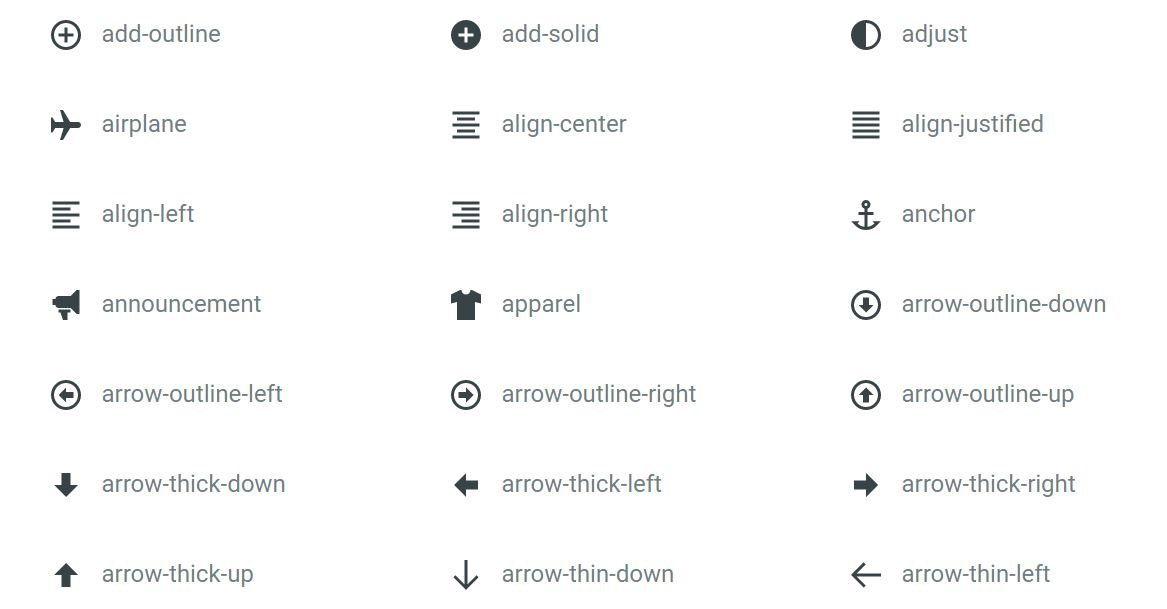Viewport: 1167px width, 609px height.
Task: Click the adjust half-circle icon
Action: tap(866, 35)
